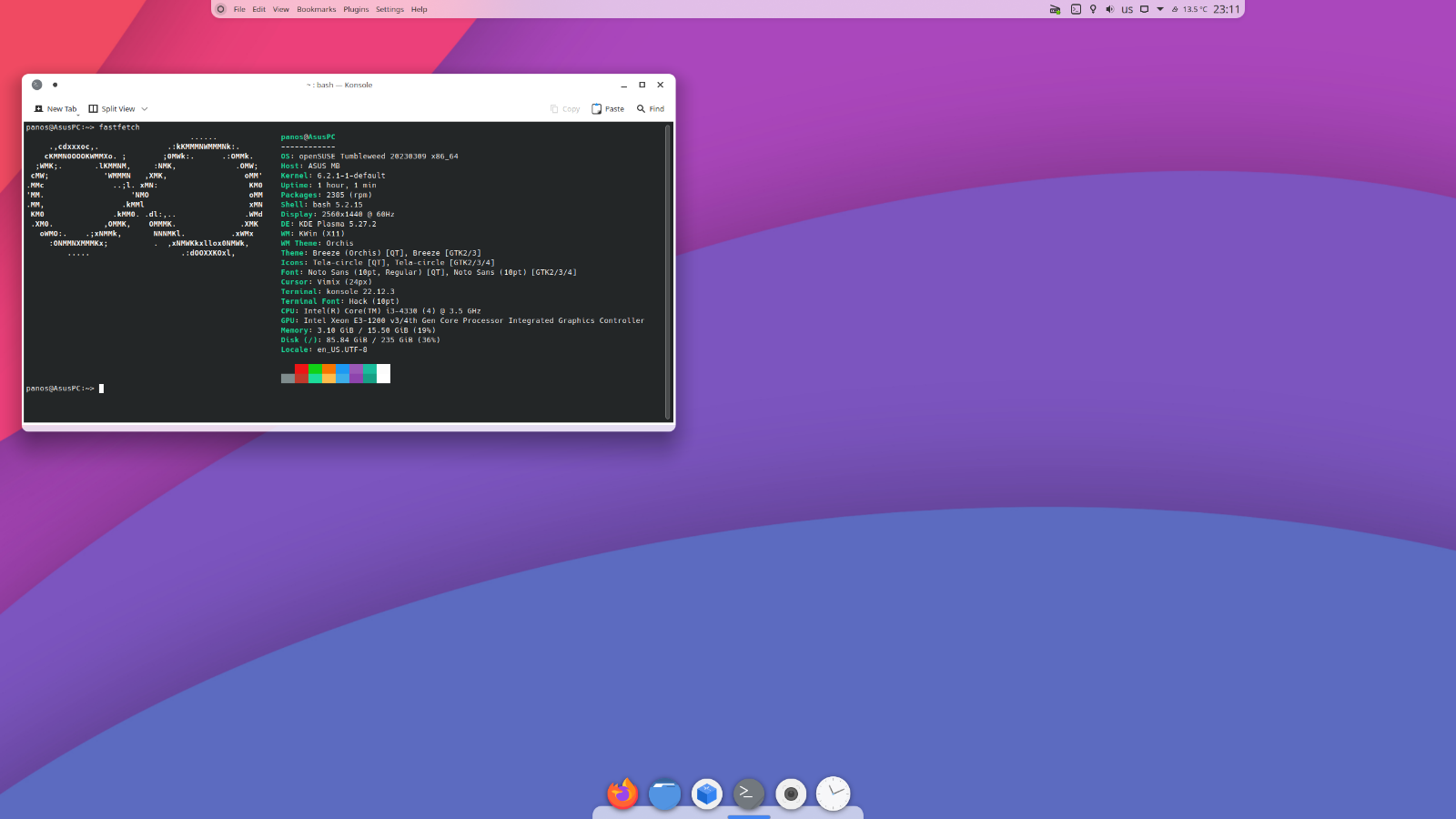The width and height of the screenshot is (1456, 819).
Task: Open the 13.5 °C weather widget
Action: click(1189, 9)
